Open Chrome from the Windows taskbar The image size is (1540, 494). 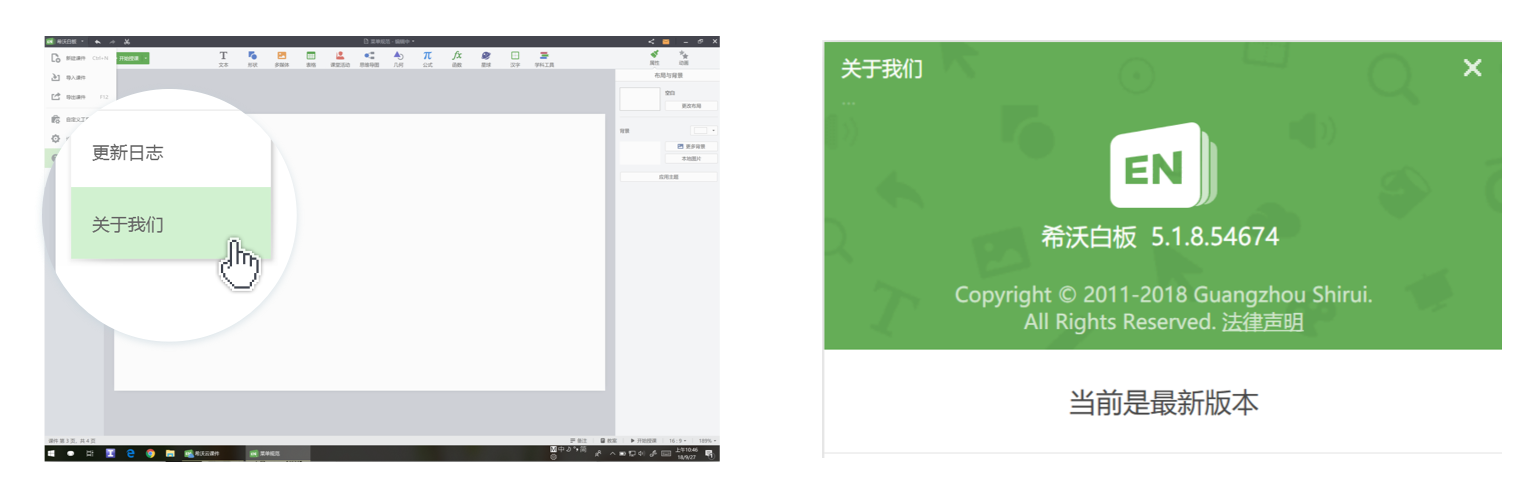(150, 453)
